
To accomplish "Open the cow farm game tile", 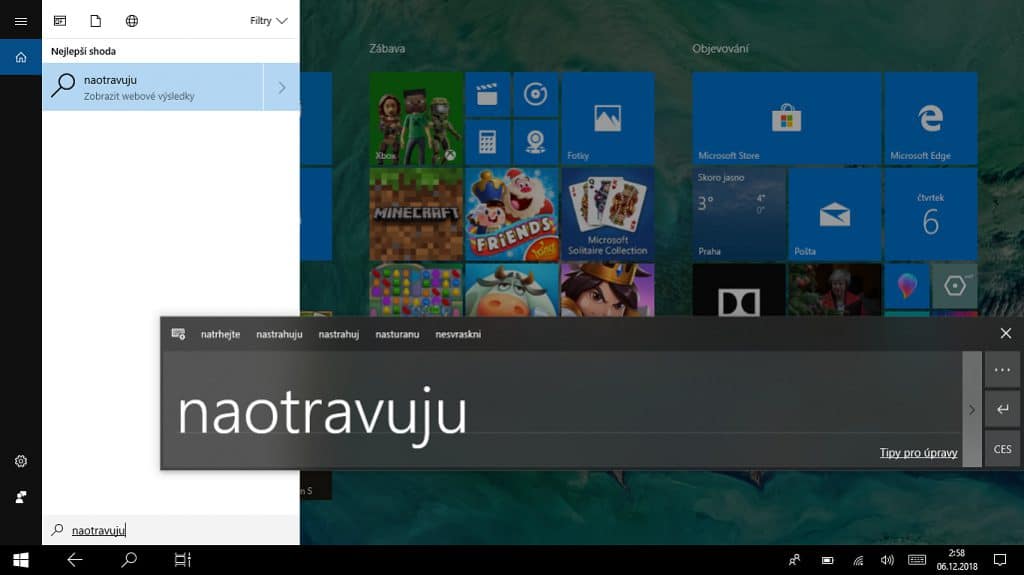I will point(512,290).
